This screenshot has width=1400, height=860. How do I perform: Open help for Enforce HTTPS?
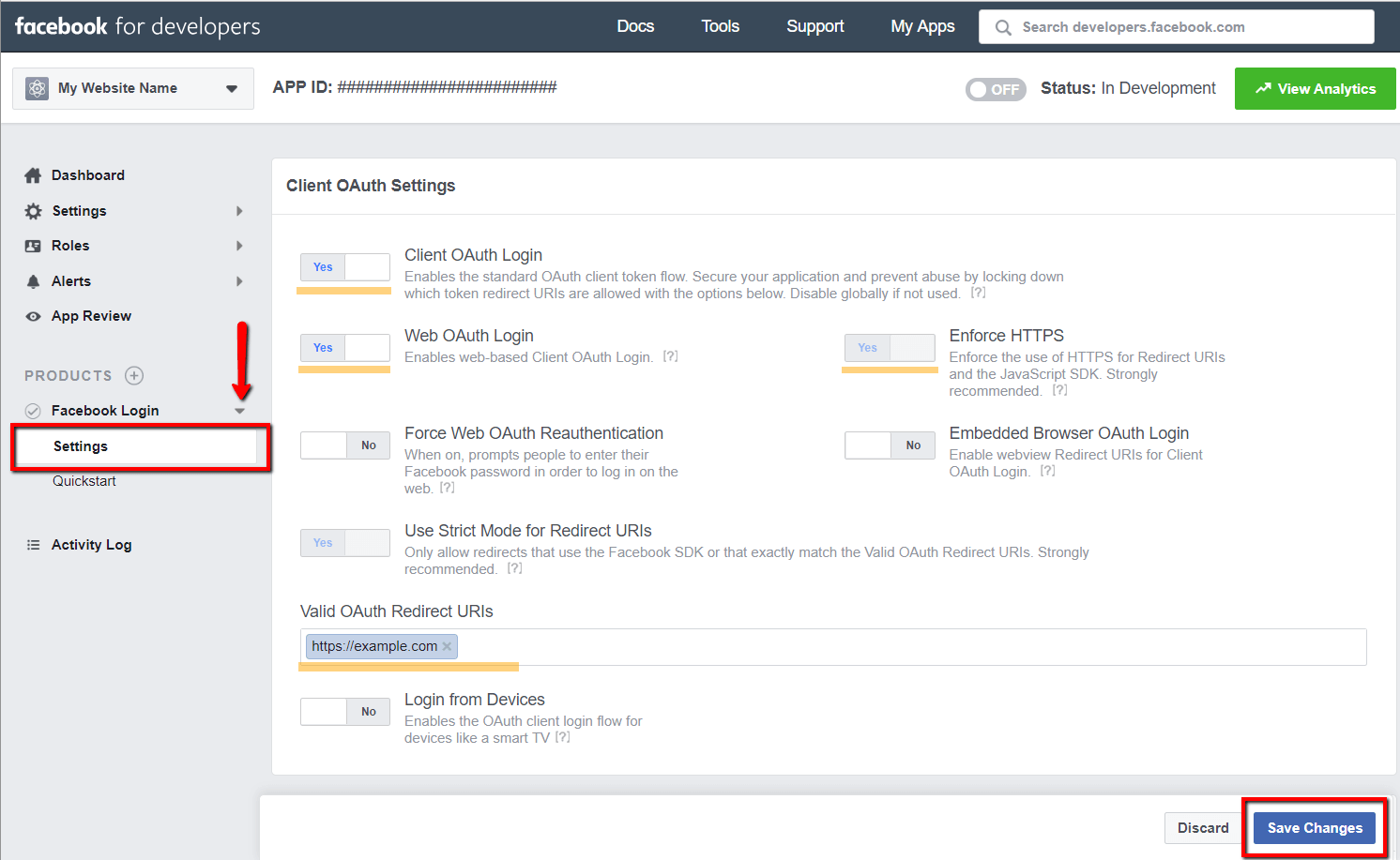click(1059, 390)
